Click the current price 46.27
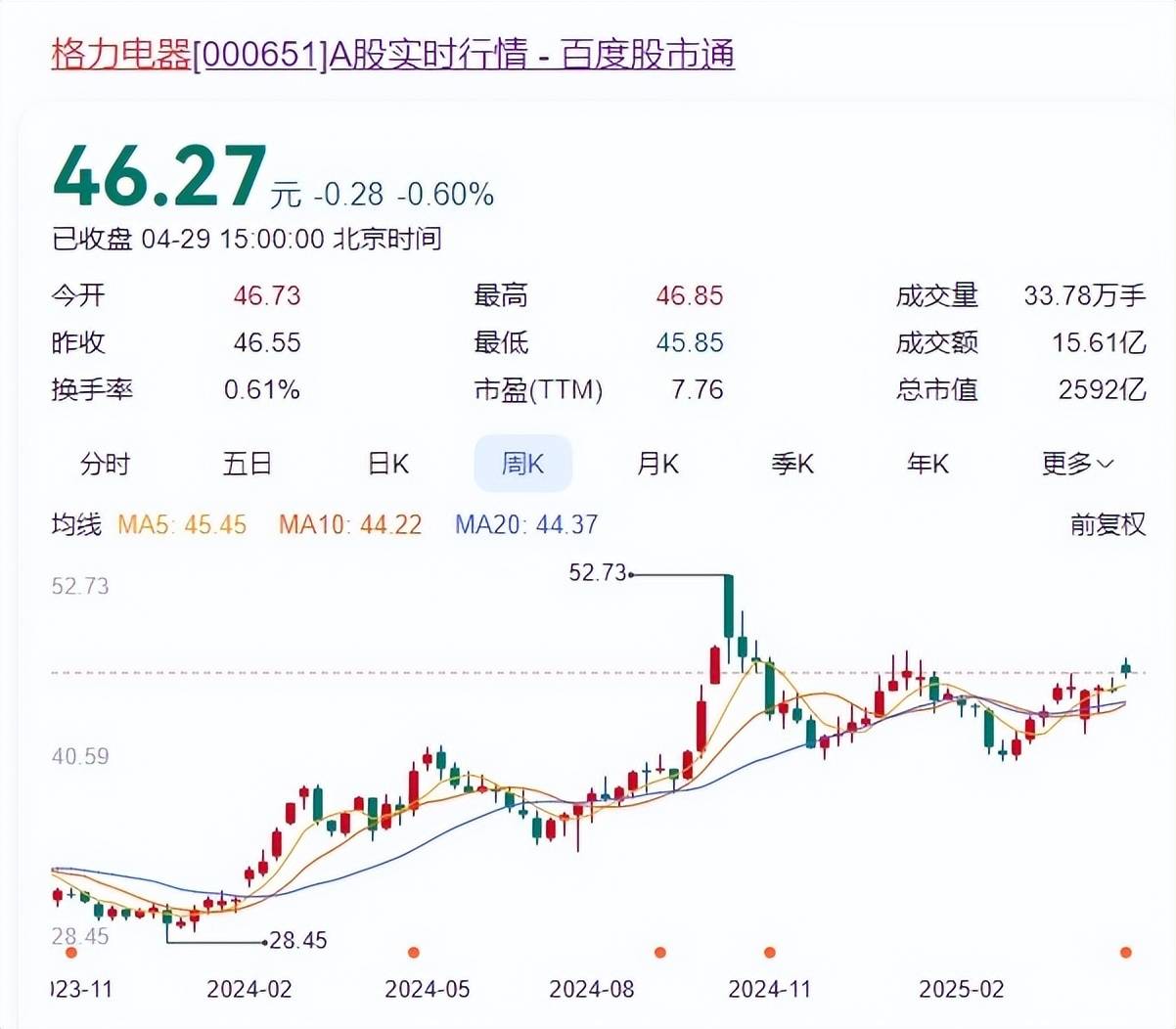This screenshot has width=1176, height=1029. pyautogui.click(x=159, y=176)
